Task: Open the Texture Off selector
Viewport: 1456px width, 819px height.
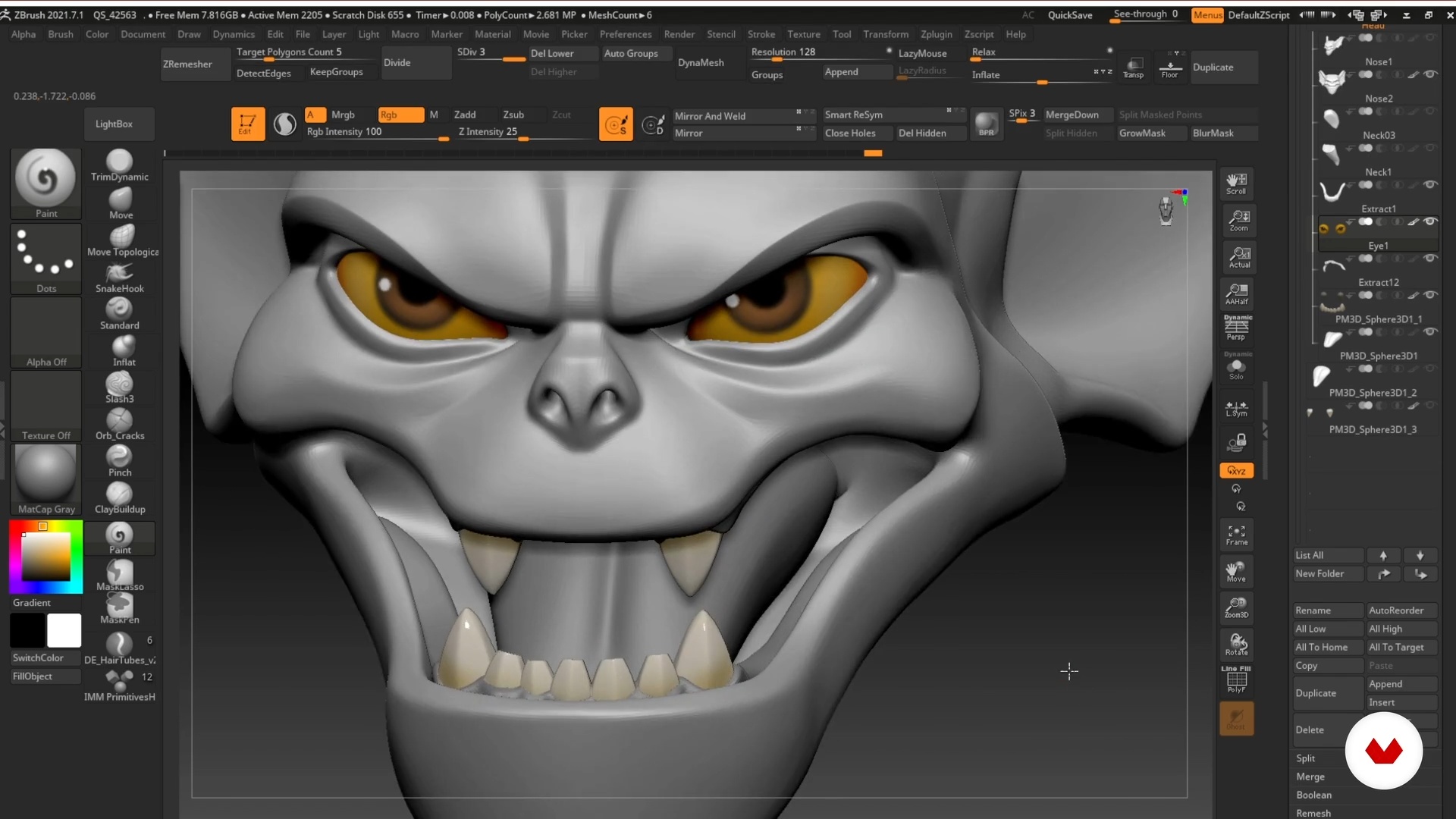Action: click(x=45, y=406)
